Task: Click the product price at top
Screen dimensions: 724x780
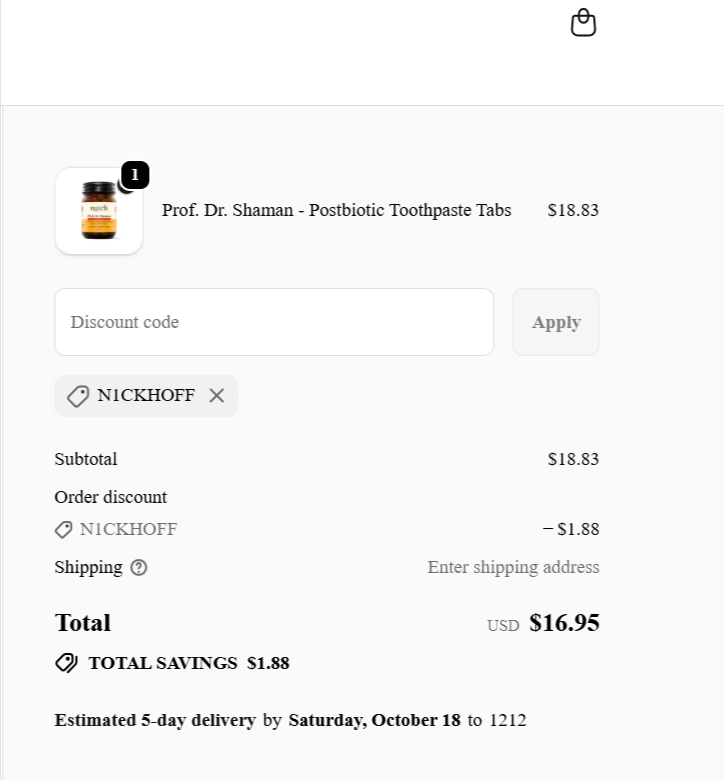Action: coord(573,210)
